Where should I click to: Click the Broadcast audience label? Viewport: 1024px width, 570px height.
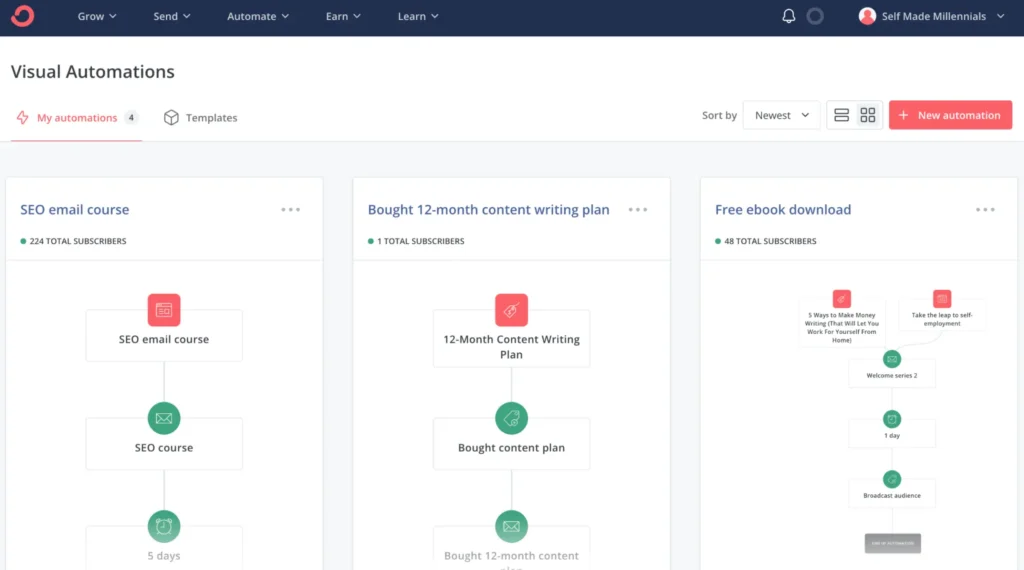[x=891, y=496]
